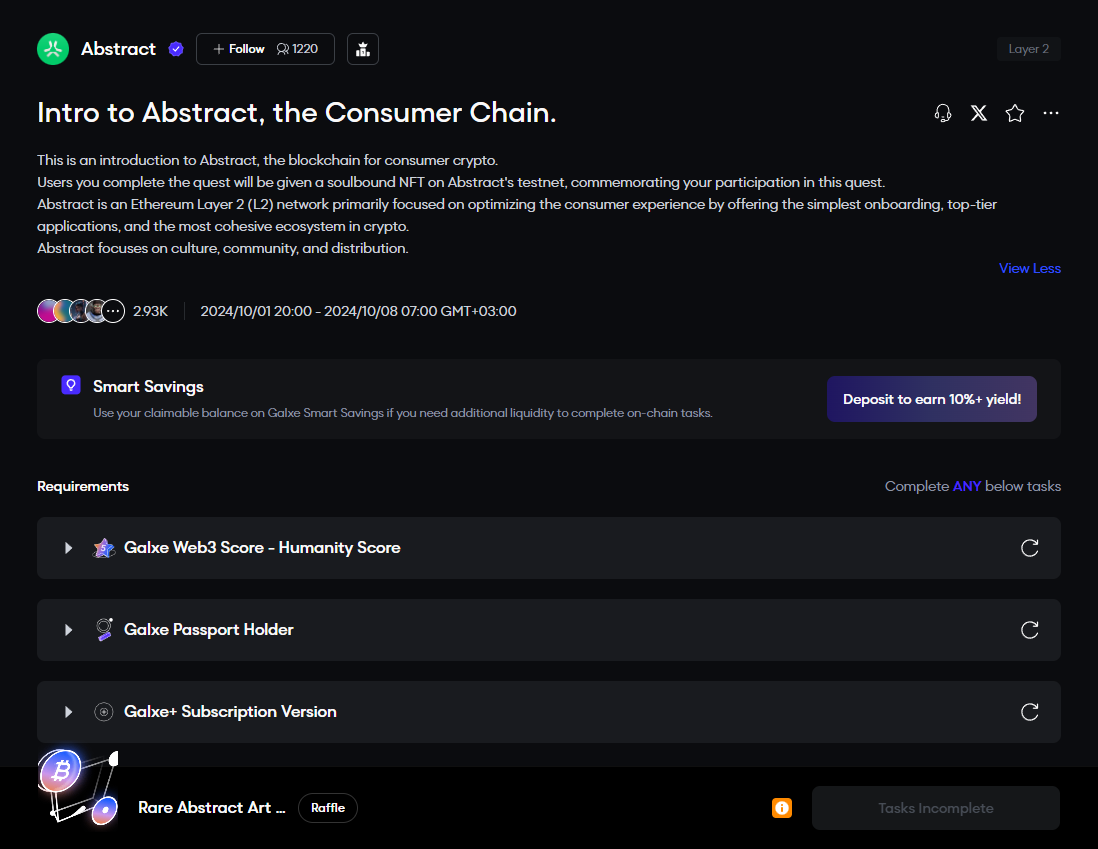Image resolution: width=1098 pixels, height=849 pixels.
Task: Share the quest on X (Twitter)
Action: [979, 113]
